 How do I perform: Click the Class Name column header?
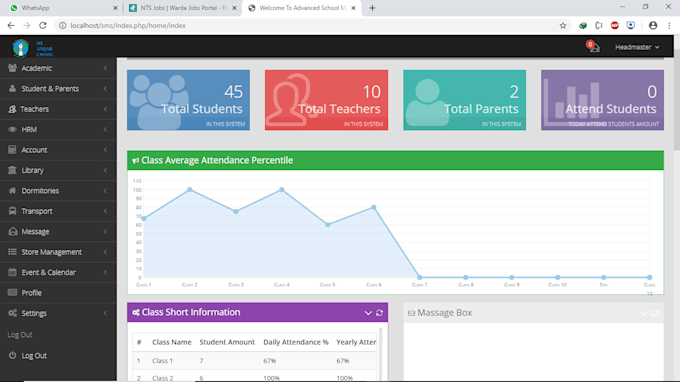(171, 342)
